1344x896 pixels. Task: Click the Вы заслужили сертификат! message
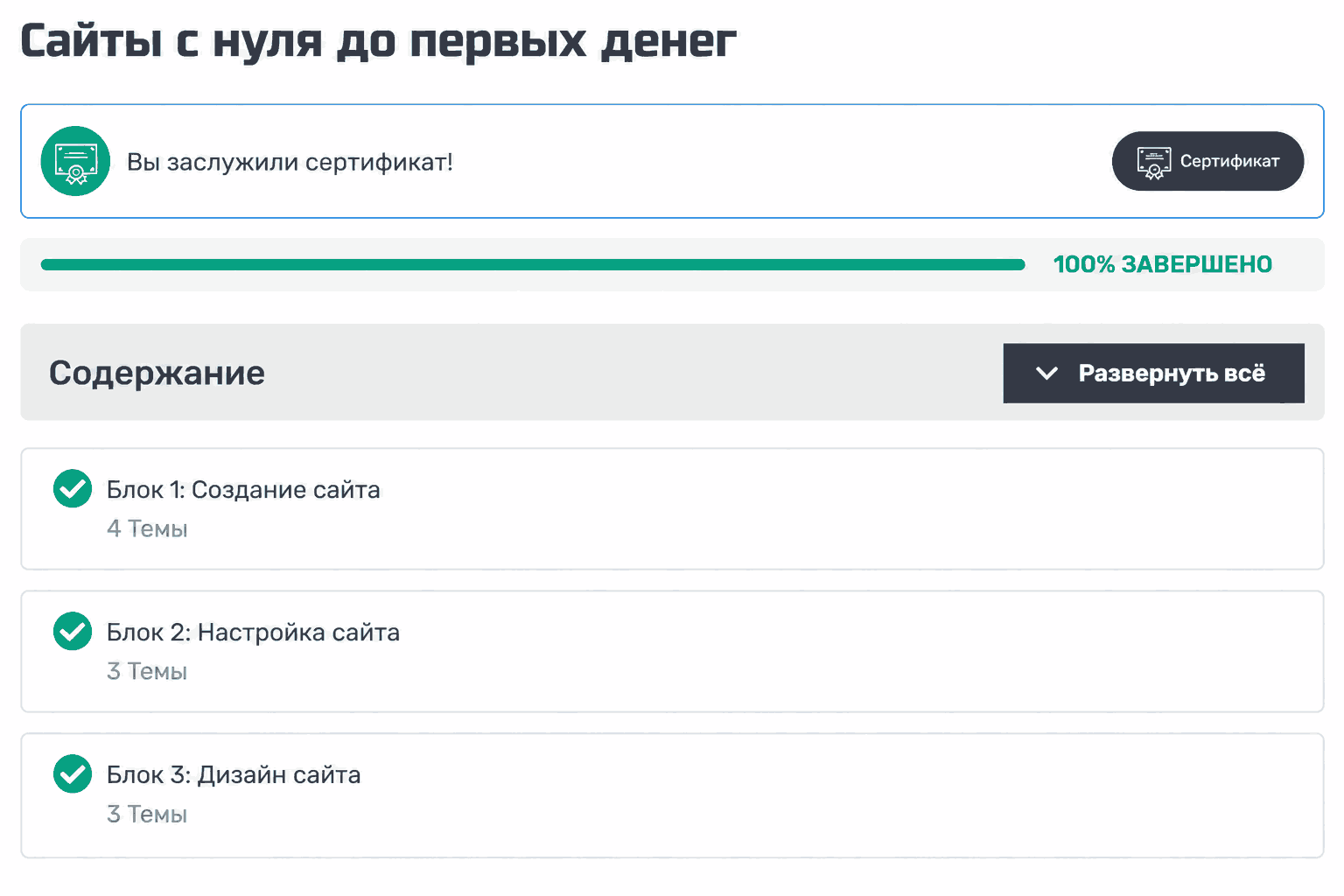290,162
